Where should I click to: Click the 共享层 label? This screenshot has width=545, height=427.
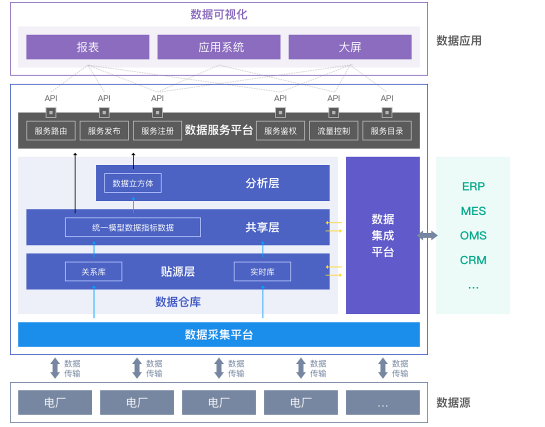(262, 227)
